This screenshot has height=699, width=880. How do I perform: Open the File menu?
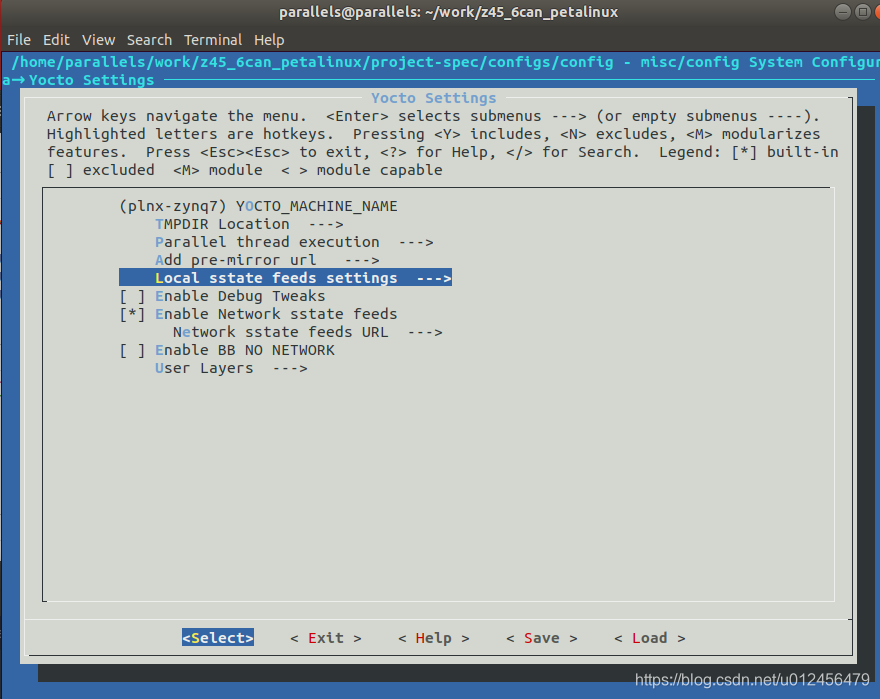coord(19,40)
